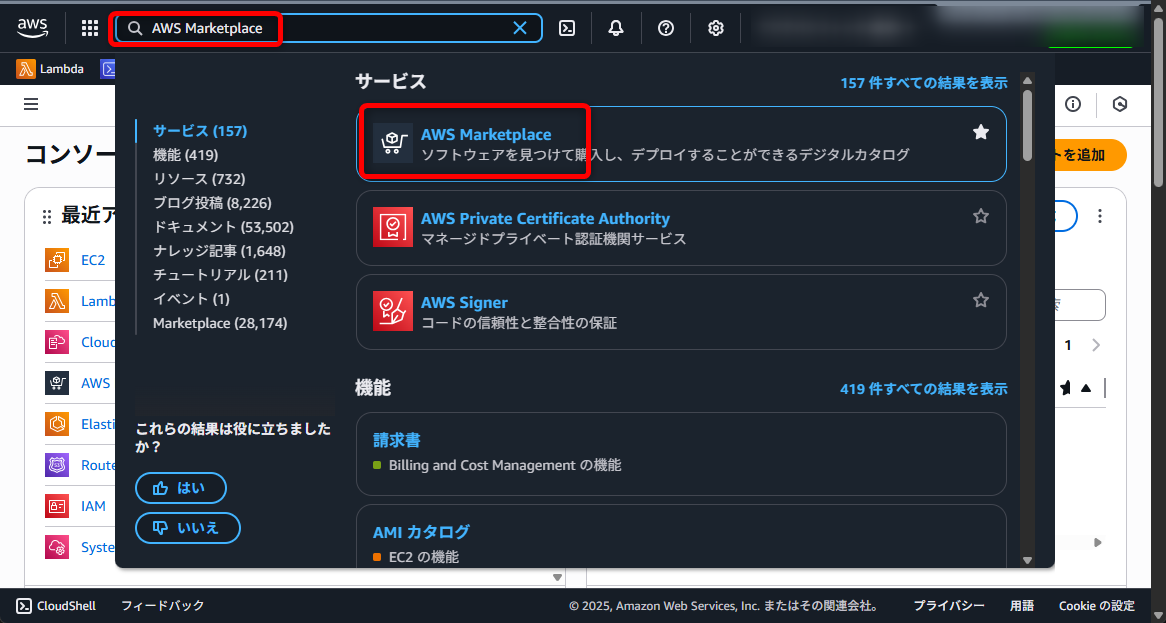The height and width of the screenshot is (623, 1166).
Task: Click the drag handle of recent widget
Action: (x=47, y=216)
